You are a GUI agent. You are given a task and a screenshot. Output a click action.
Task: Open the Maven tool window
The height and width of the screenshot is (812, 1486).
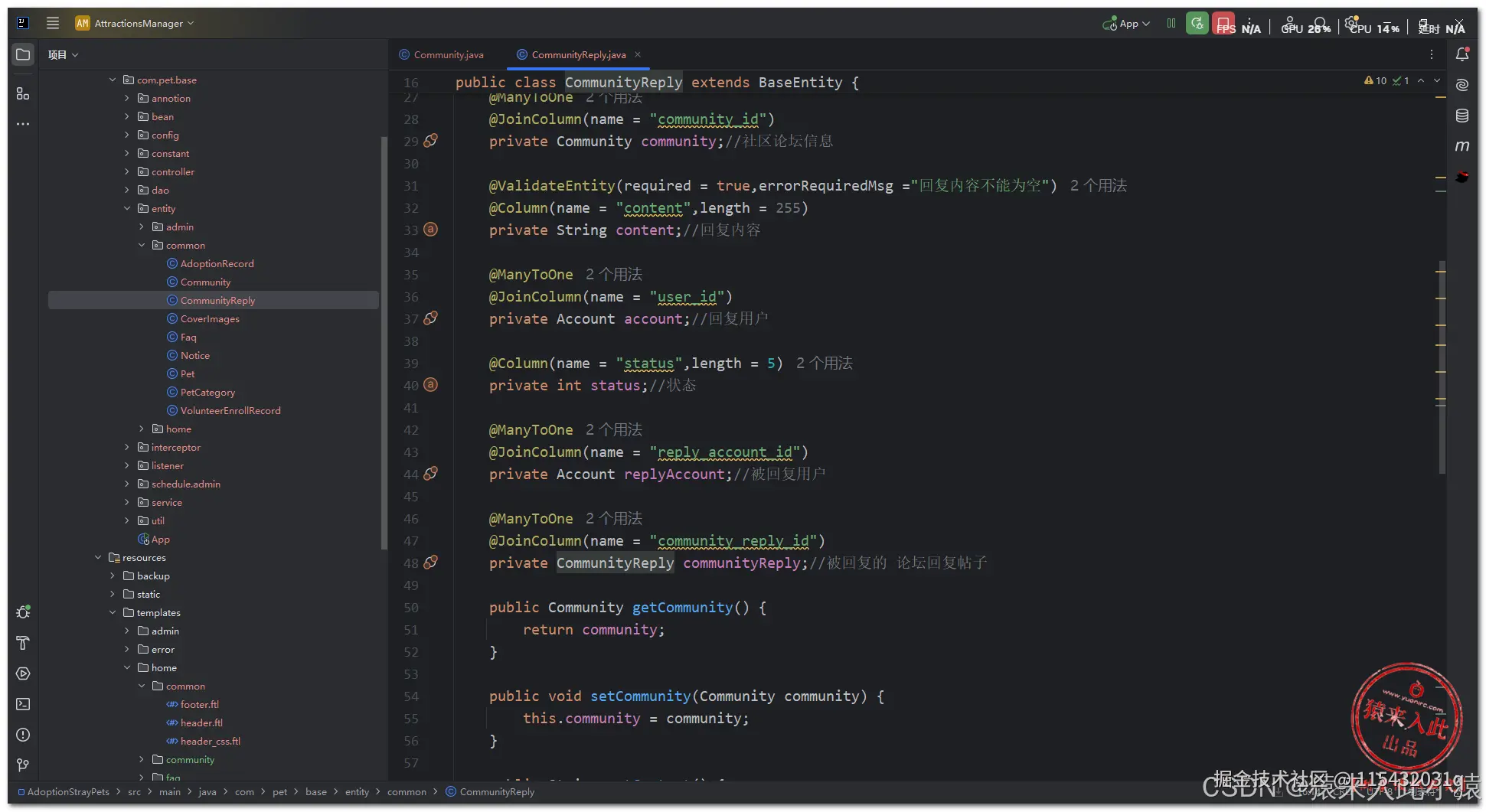(1462, 146)
